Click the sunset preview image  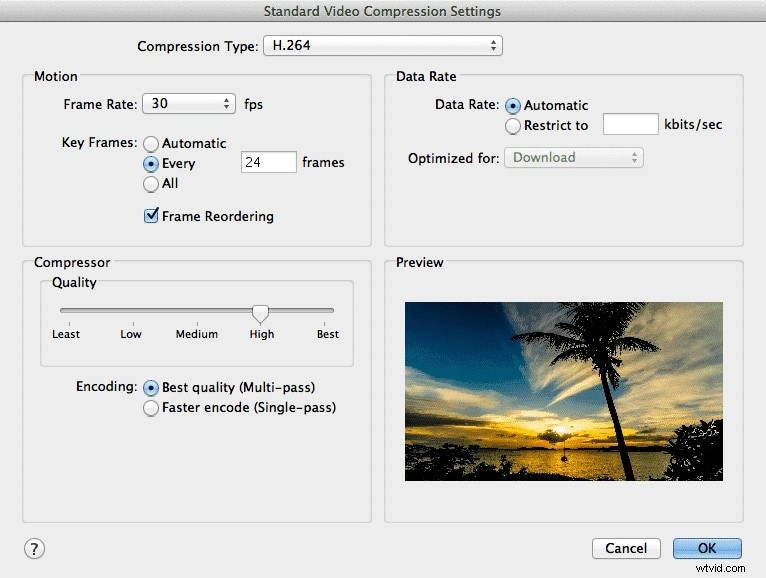(563, 391)
